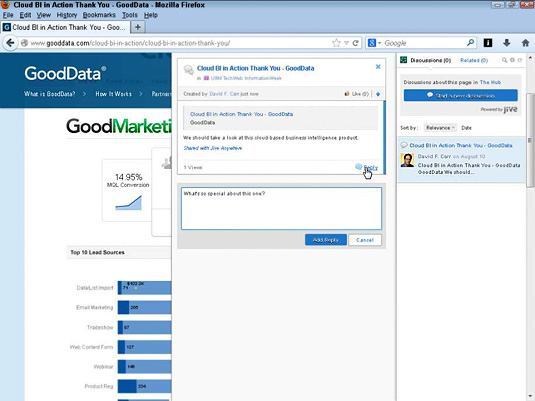Screen dimensions: 535x401
Task: Click the 'Webinar' chart label
Action: coord(103,367)
